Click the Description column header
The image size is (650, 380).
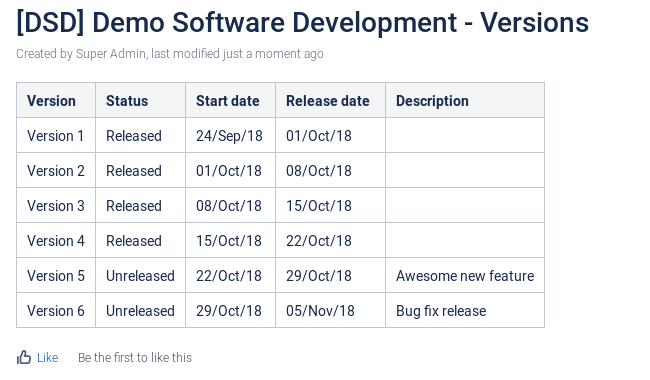[465, 100]
